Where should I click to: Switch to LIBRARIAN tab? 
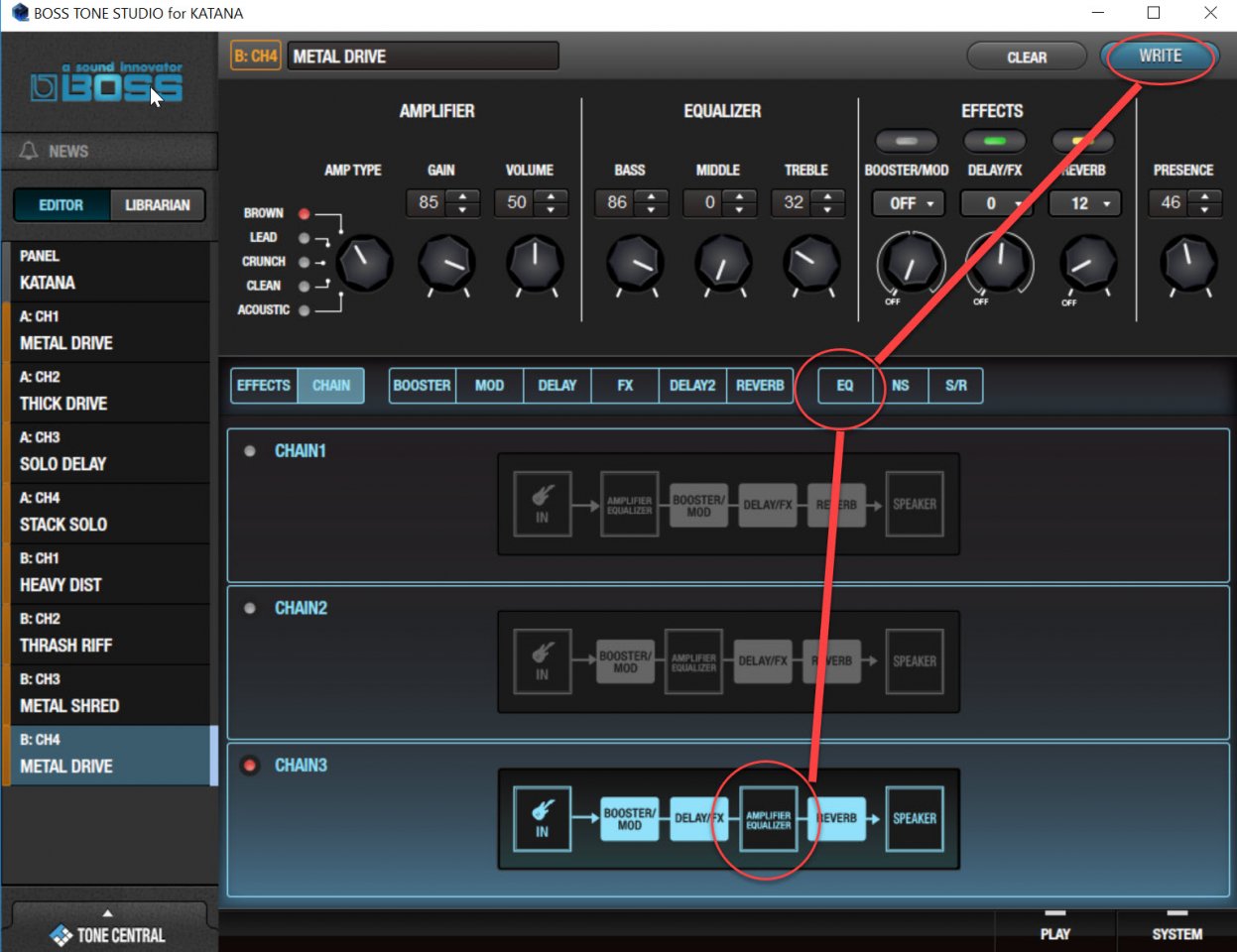tap(158, 205)
